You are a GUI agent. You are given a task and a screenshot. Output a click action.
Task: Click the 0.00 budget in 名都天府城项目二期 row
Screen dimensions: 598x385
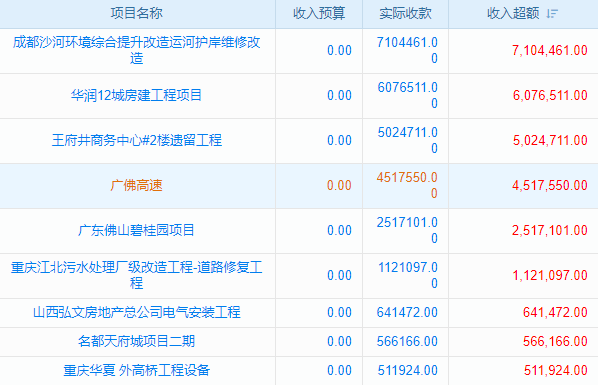click(339, 341)
